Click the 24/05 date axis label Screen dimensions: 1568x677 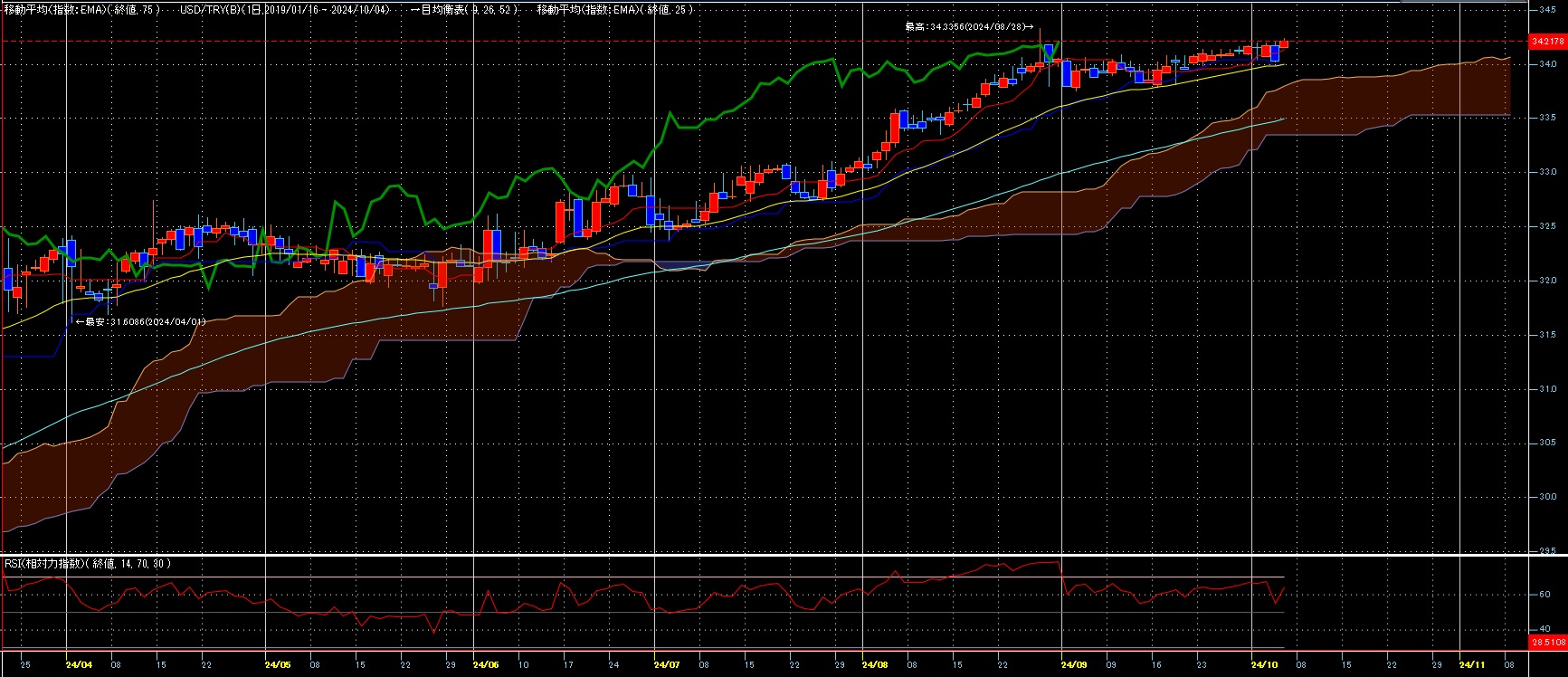(x=278, y=664)
